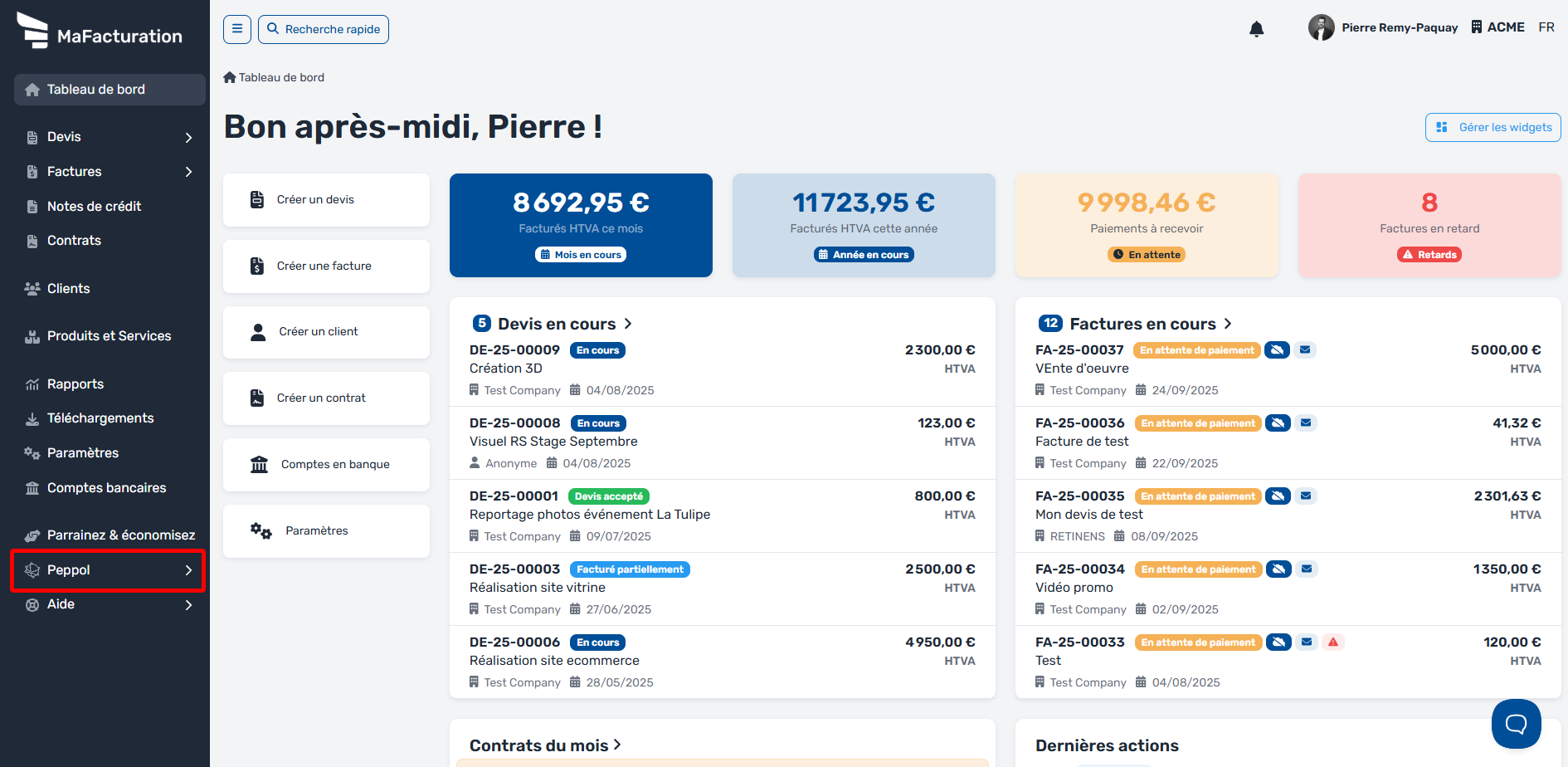Click the red warning icon on FA-25-00033

[1333, 642]
